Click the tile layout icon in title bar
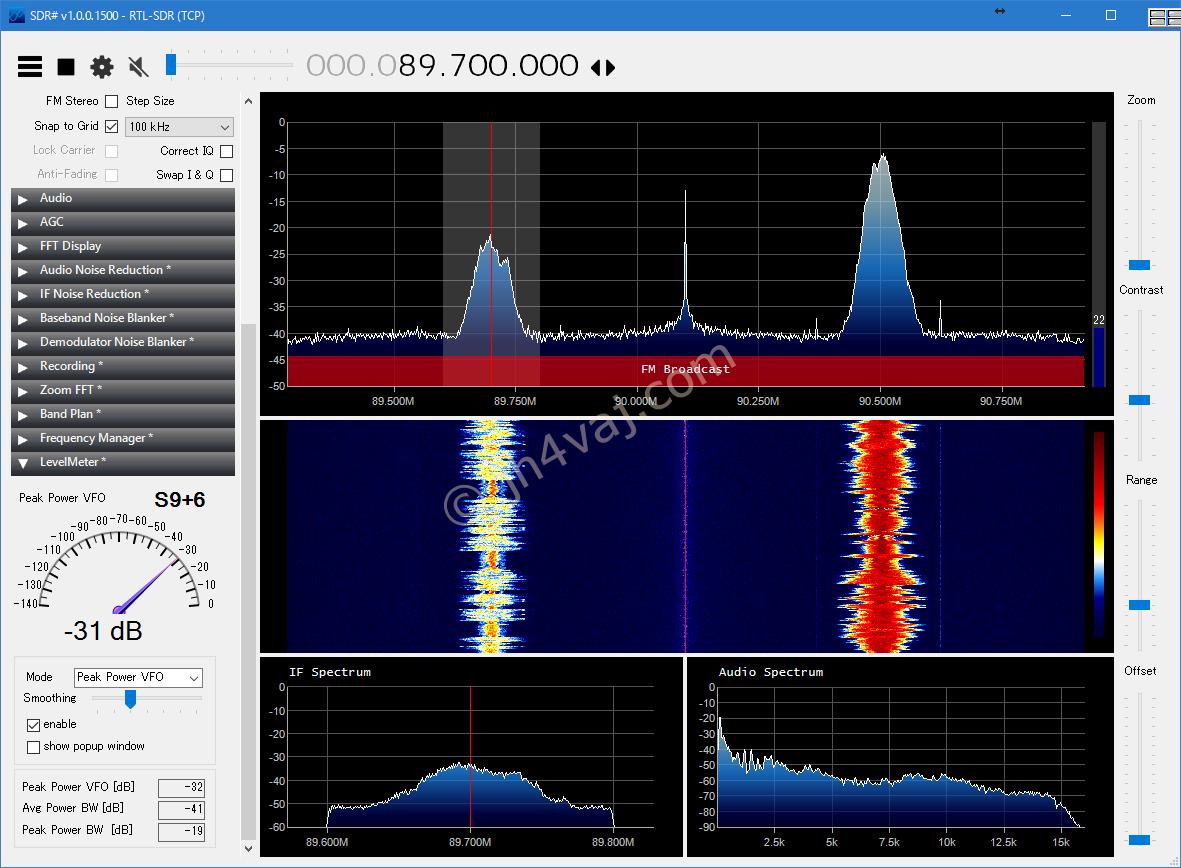Screen dimensions: 1181x868 [1164, 17]
